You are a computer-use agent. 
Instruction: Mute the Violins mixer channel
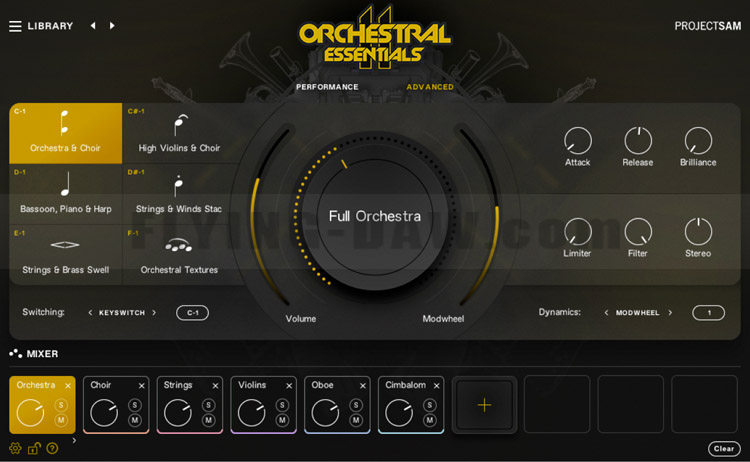point(282,420)
